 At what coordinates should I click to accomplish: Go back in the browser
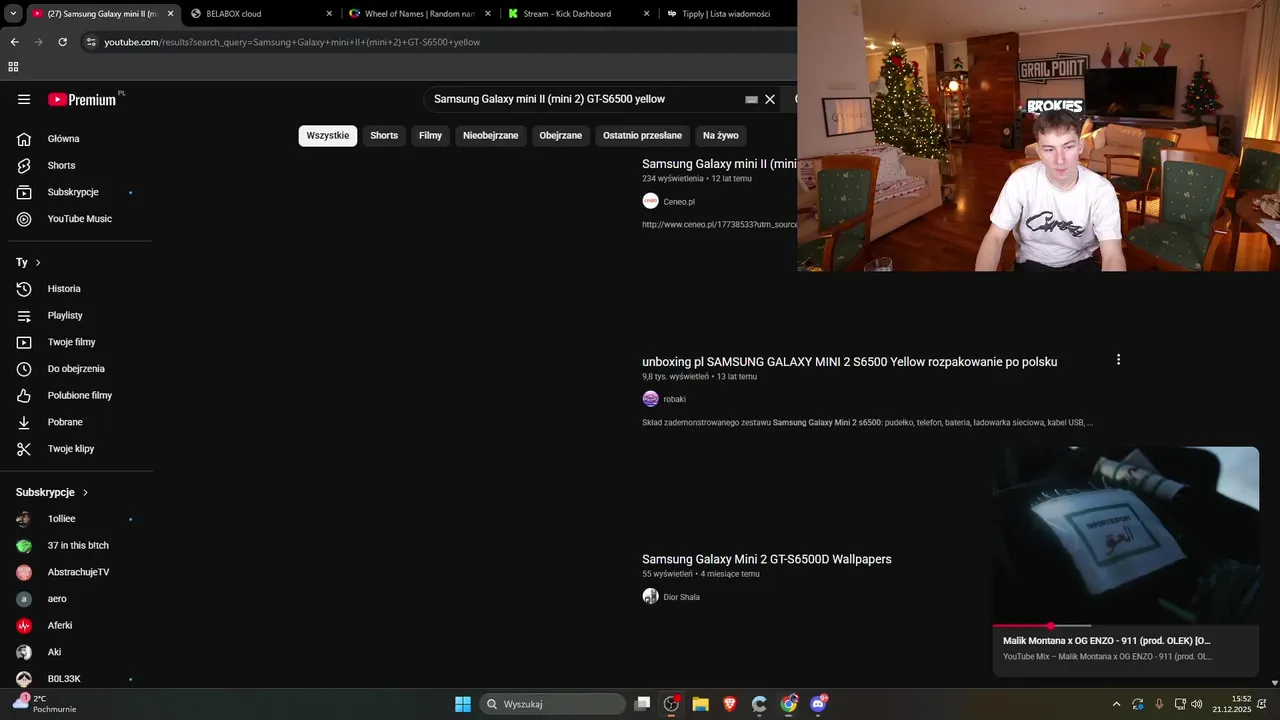click(x=14, y=42)
